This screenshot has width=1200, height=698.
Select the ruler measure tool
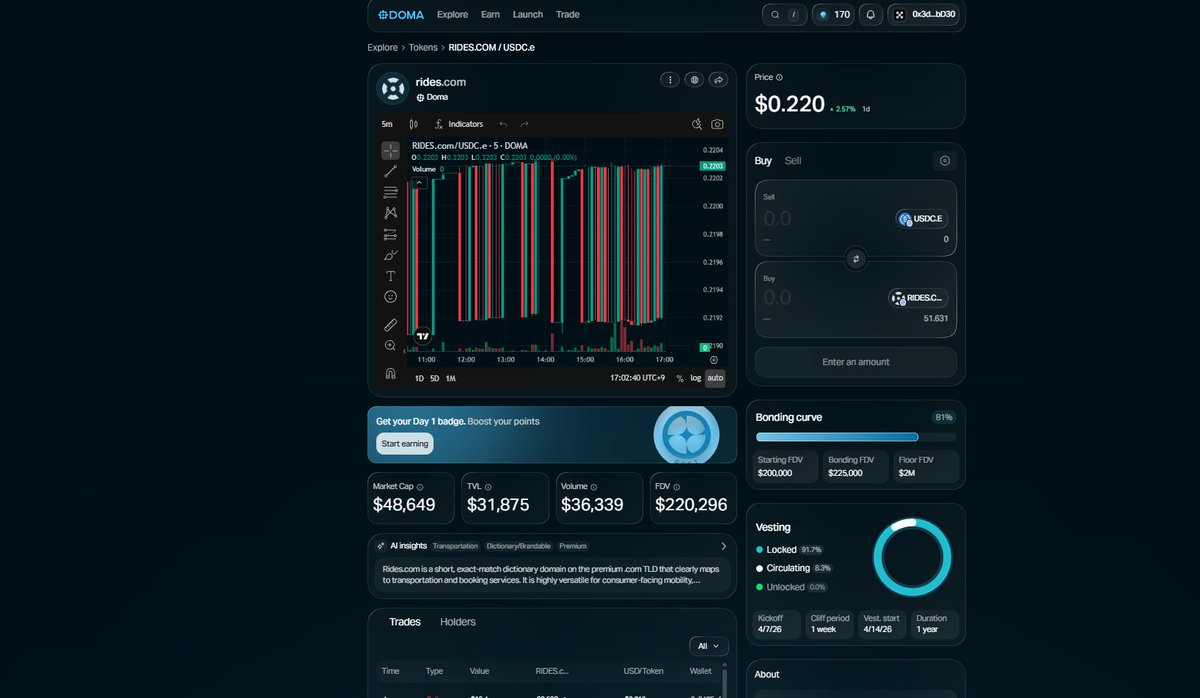pos(390,325)
